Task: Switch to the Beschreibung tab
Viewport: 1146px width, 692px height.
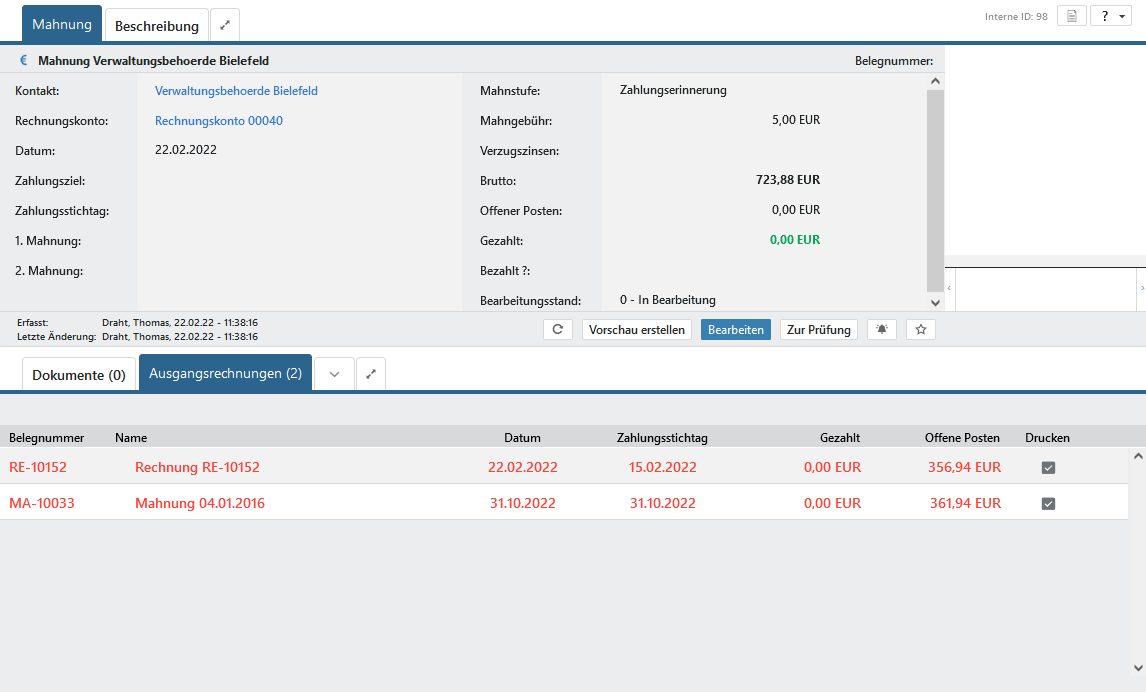Action: pyautogui.click(x=157, y=25)
